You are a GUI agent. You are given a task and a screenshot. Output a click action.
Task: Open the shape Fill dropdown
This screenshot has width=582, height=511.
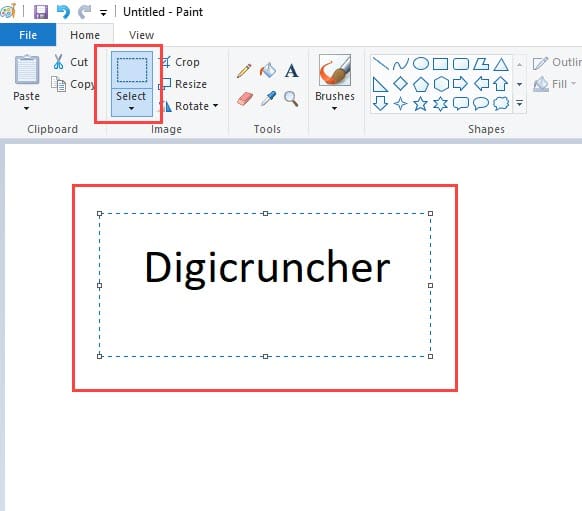[x=555, y=84]
